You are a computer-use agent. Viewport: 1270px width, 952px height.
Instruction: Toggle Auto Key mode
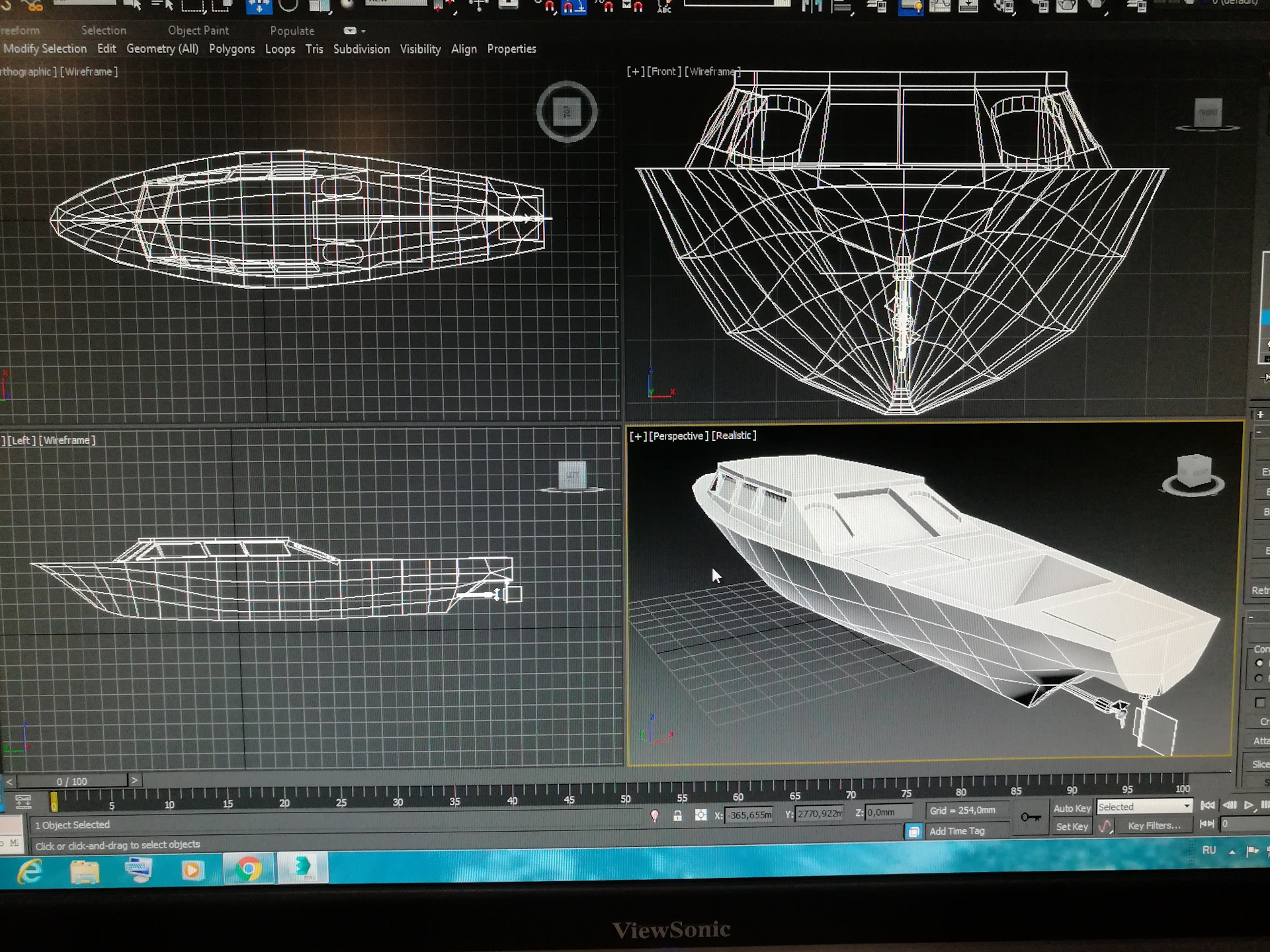point(1072,808)
